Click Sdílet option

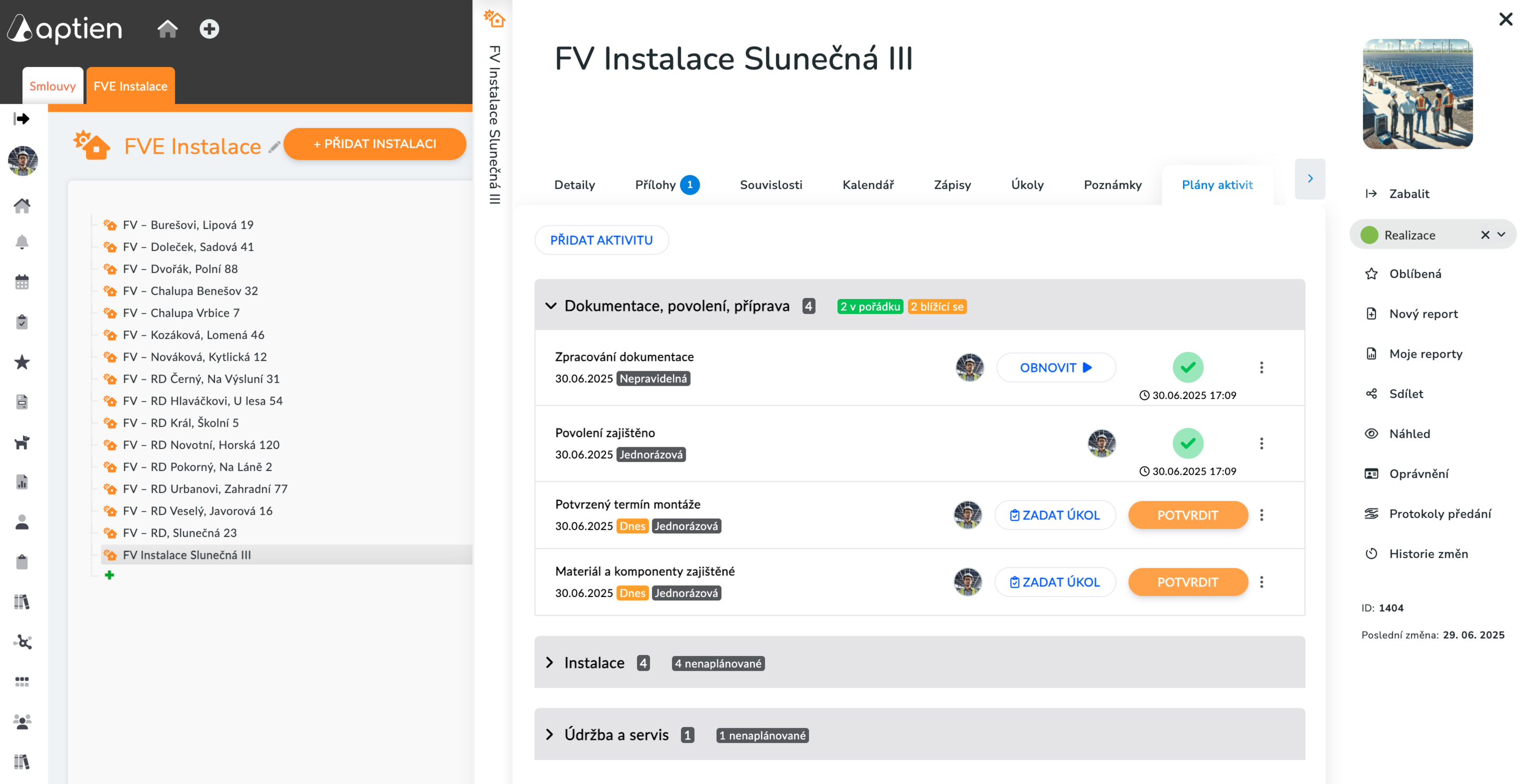tap(1393, 394)
